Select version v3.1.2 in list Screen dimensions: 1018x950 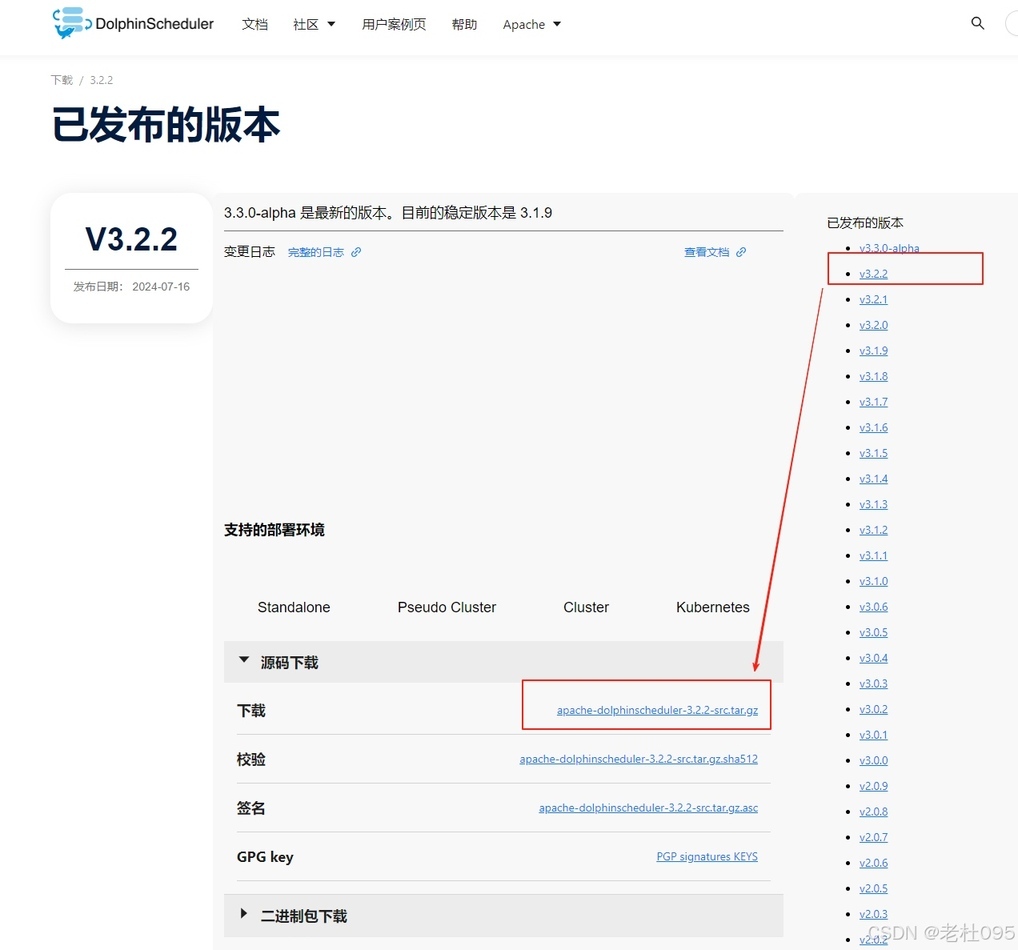(873, 530)
